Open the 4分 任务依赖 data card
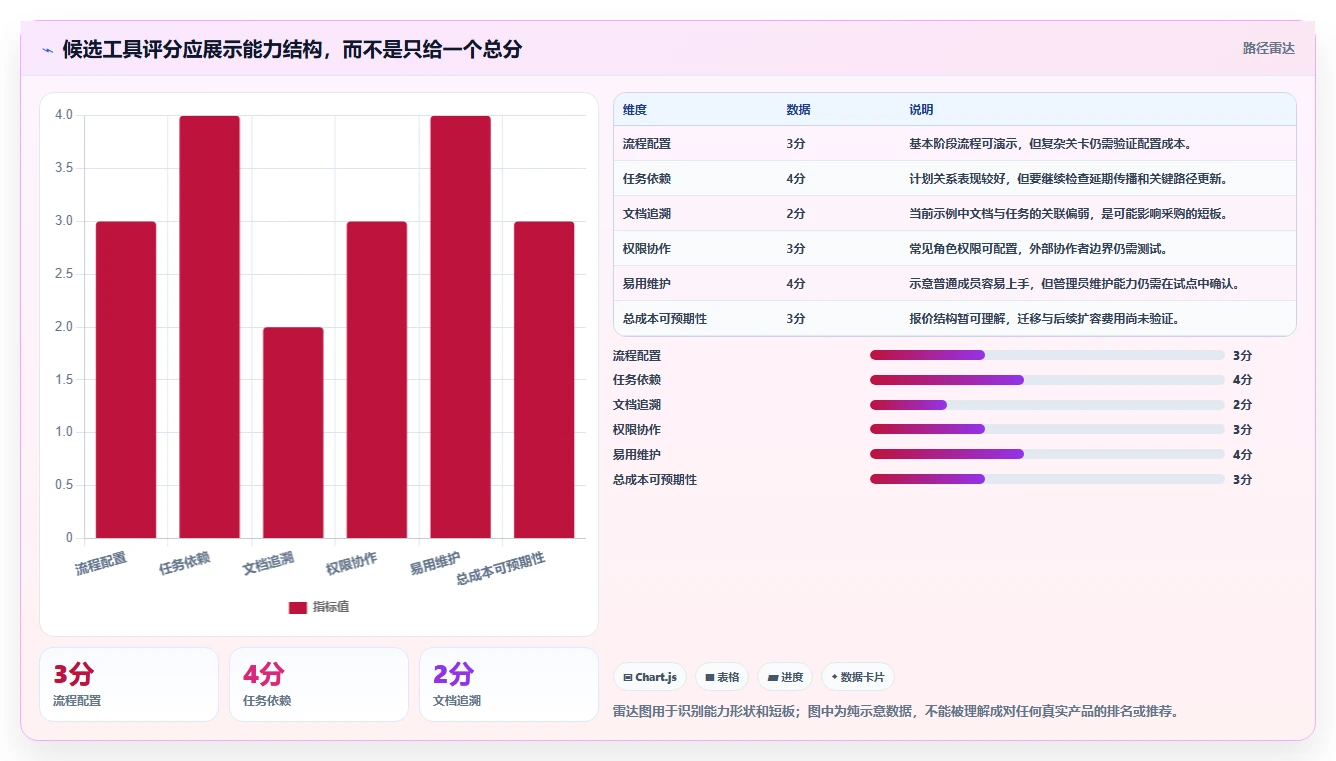This screenshot has height=761, width=1336. (319, 684)
